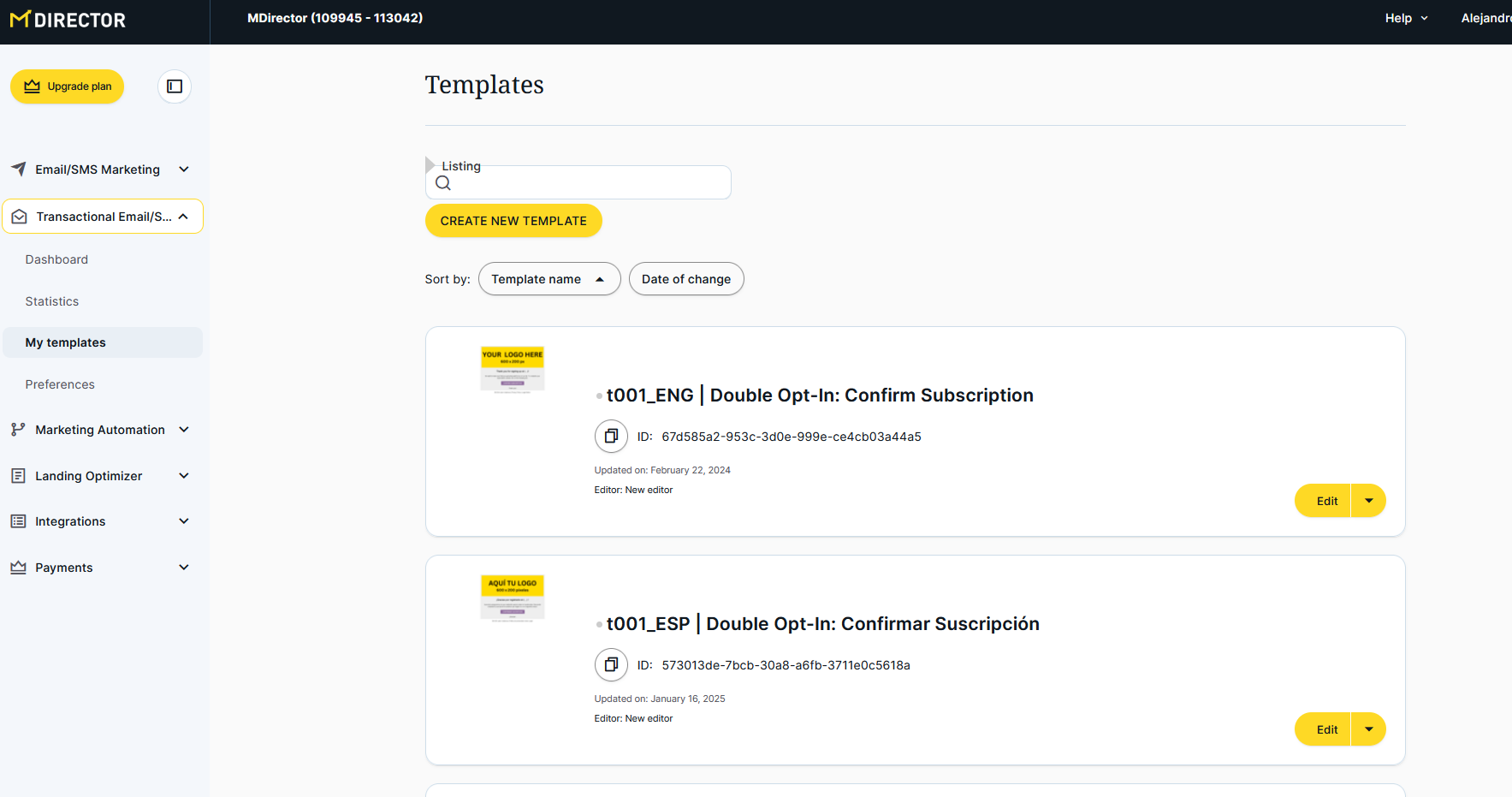
Task: Click the MDirector logo
Action: coord(68,20)
